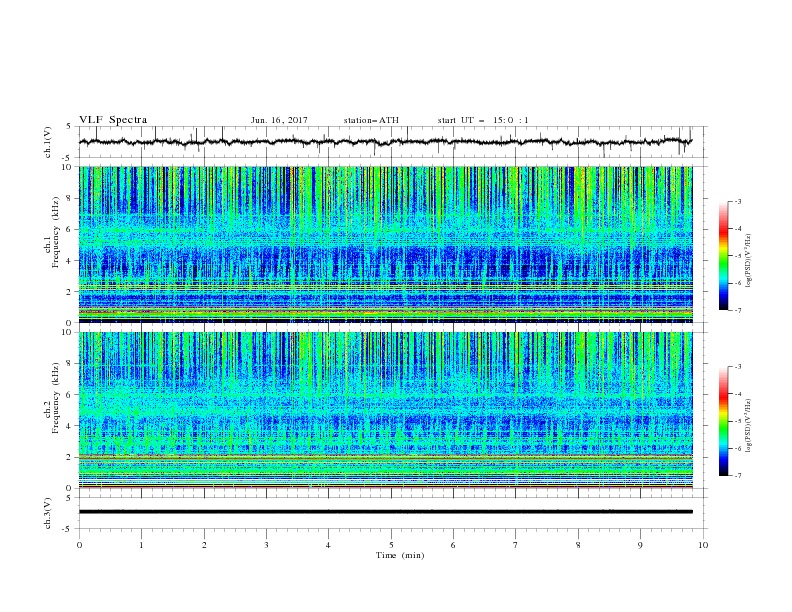Click time axis tick label "0"
The width and height of the screenshot is (792, 612).
tap(79, 545)
